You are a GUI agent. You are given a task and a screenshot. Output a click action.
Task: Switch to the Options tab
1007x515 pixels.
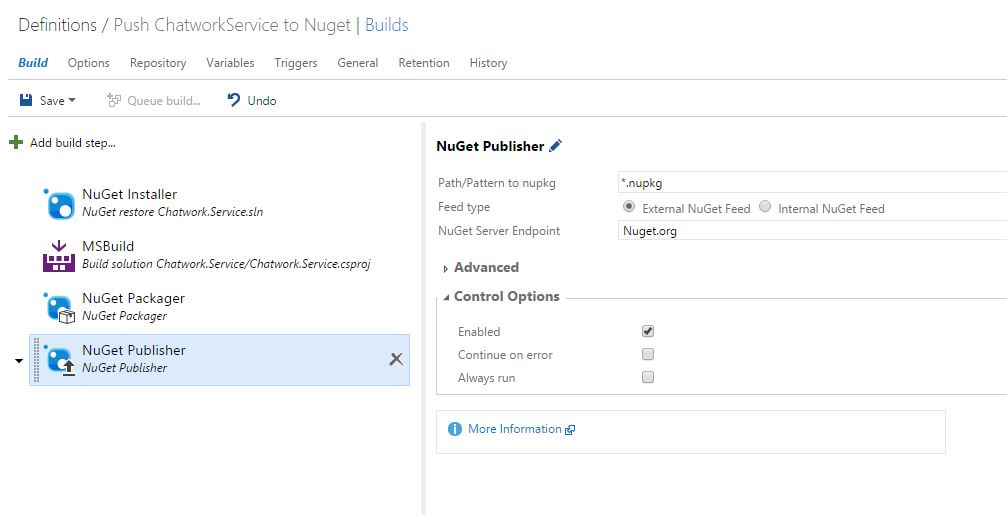(x=89, y=63)
